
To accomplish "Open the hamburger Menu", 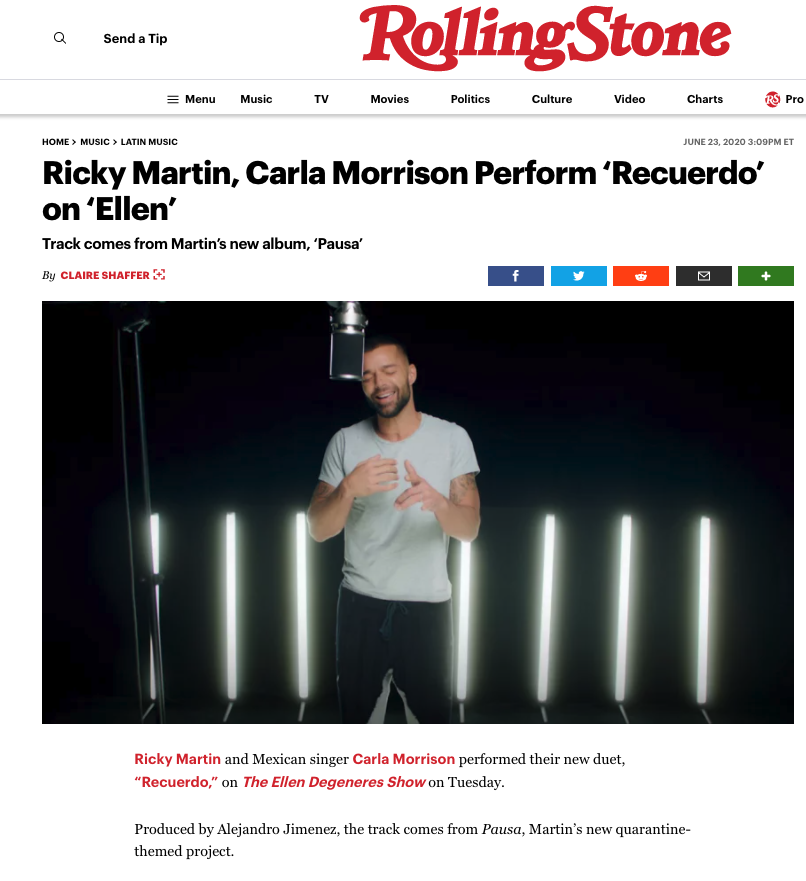I will 191,99.
